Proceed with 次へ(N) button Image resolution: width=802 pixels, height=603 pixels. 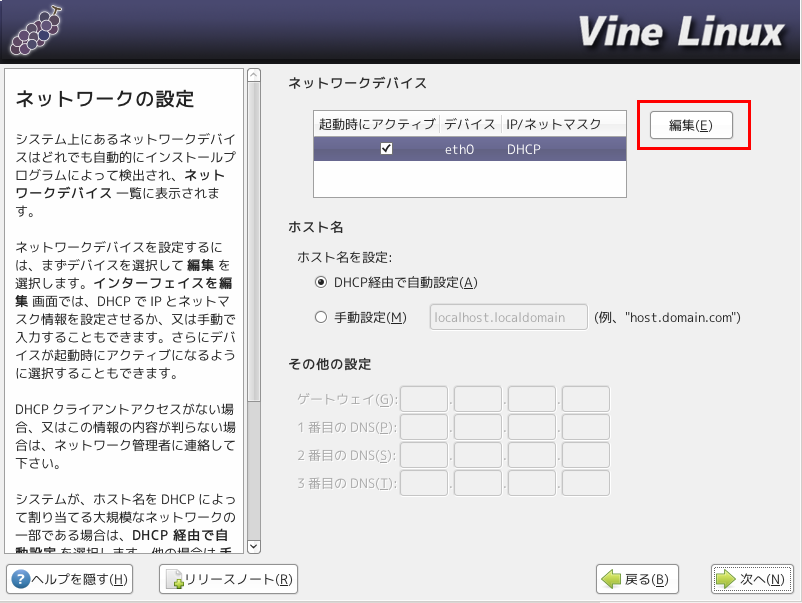752,579
